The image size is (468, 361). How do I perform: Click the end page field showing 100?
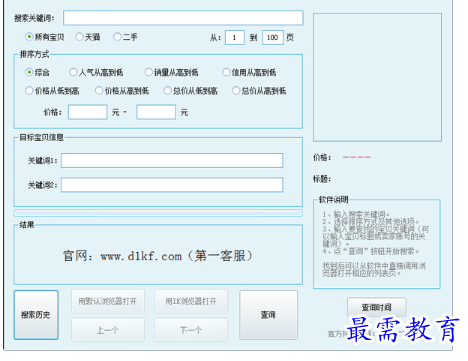pyautogui.click(x=273, y=37)
